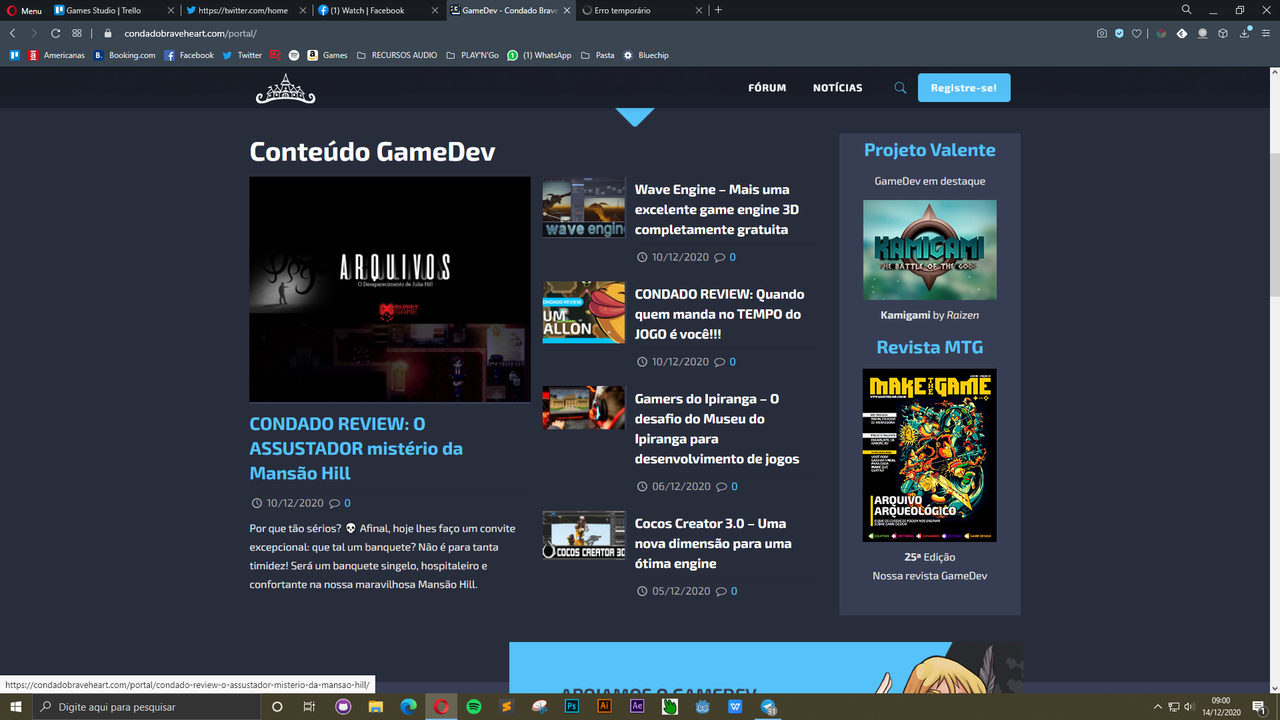Launch Illustrator from the taskbar

click(604, 706)
